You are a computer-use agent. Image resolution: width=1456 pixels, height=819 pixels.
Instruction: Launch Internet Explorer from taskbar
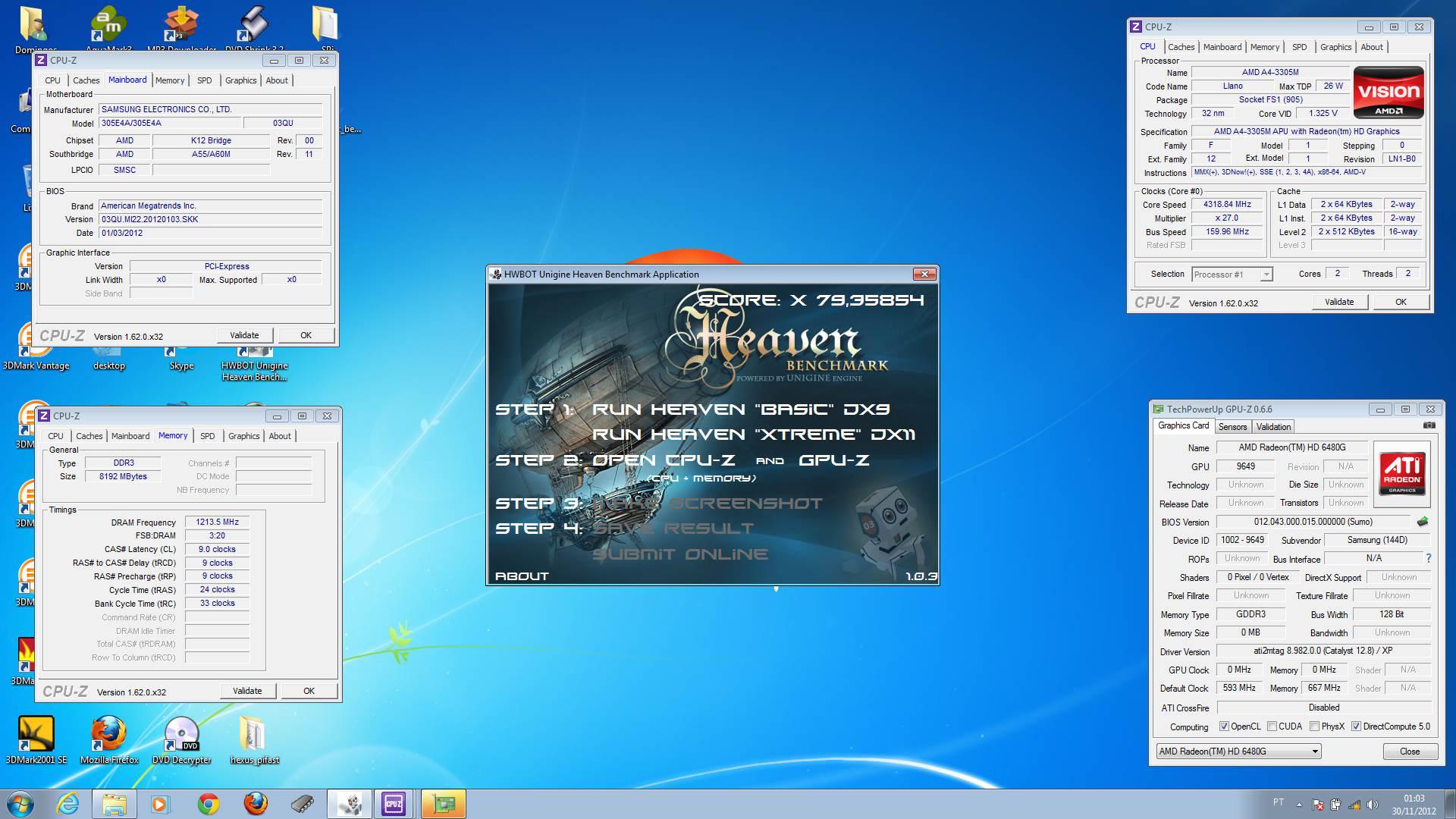pyautogui.click(x=67, y=804)
